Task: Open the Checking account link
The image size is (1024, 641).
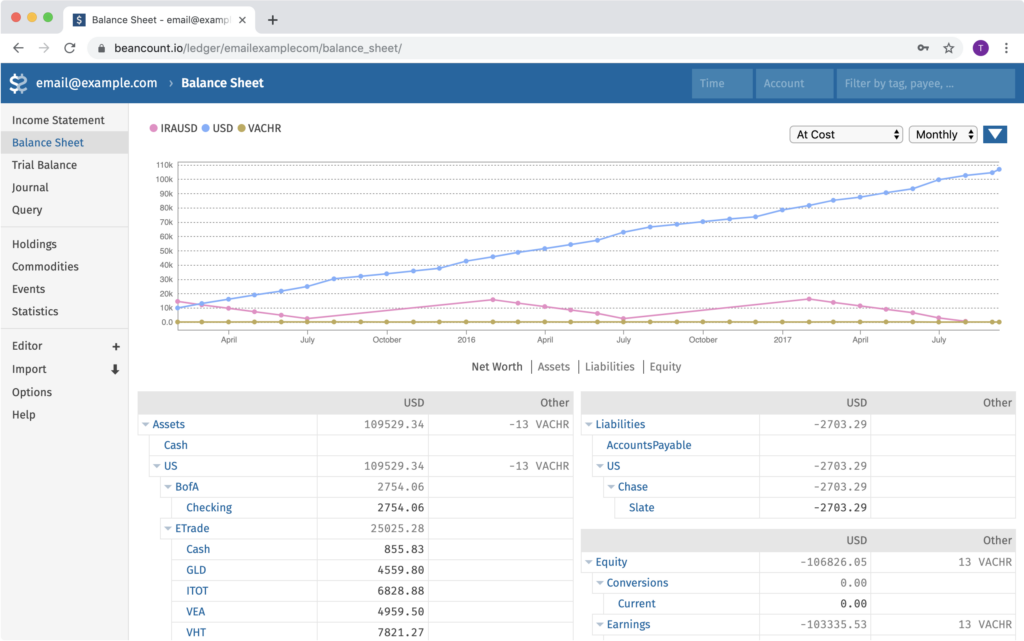Action: (x=209, y=508)
